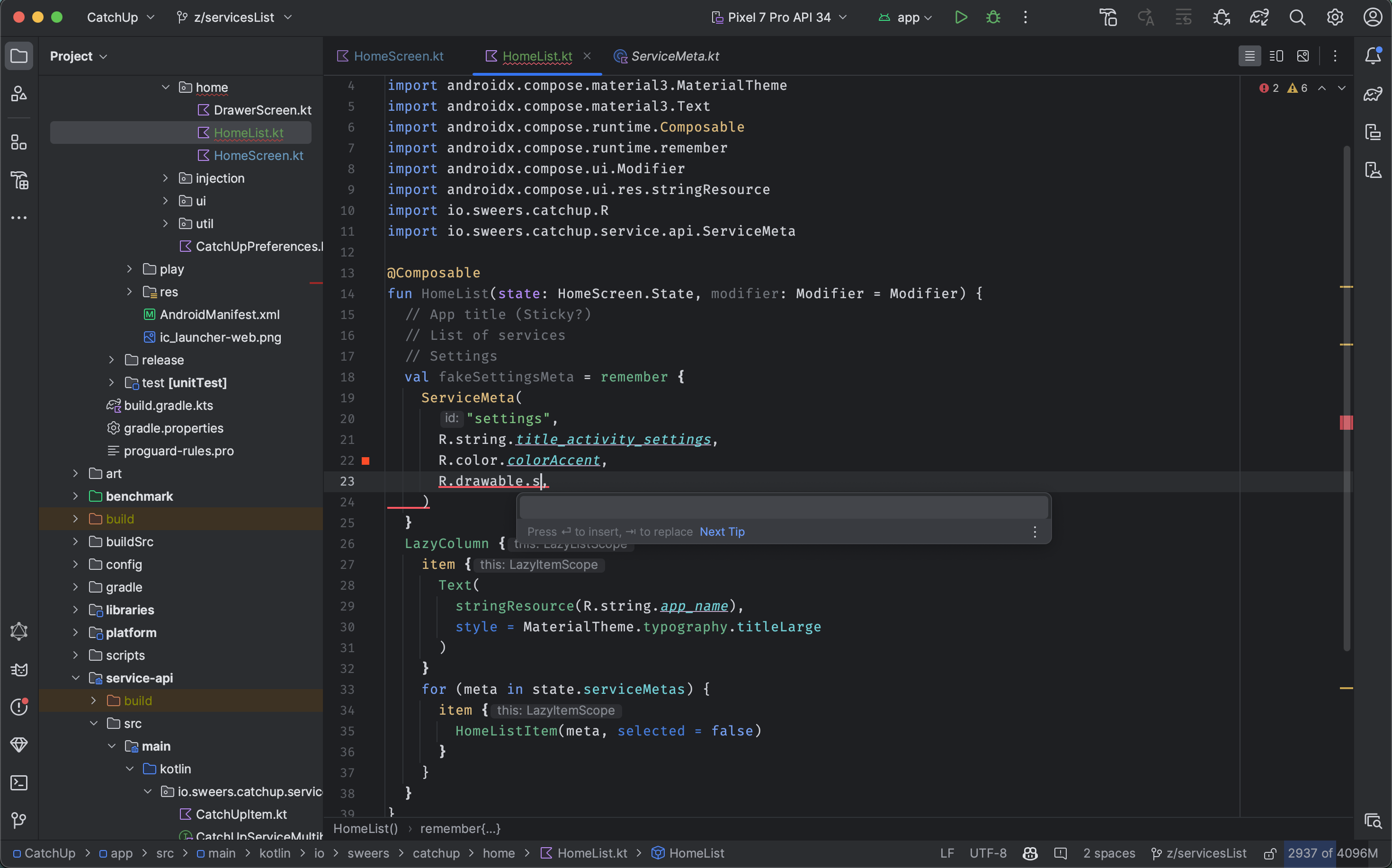The width and height of the screenshot is (1392, 868).
Task: Sync project with Gradle files icon
Action: (1259, 17)
